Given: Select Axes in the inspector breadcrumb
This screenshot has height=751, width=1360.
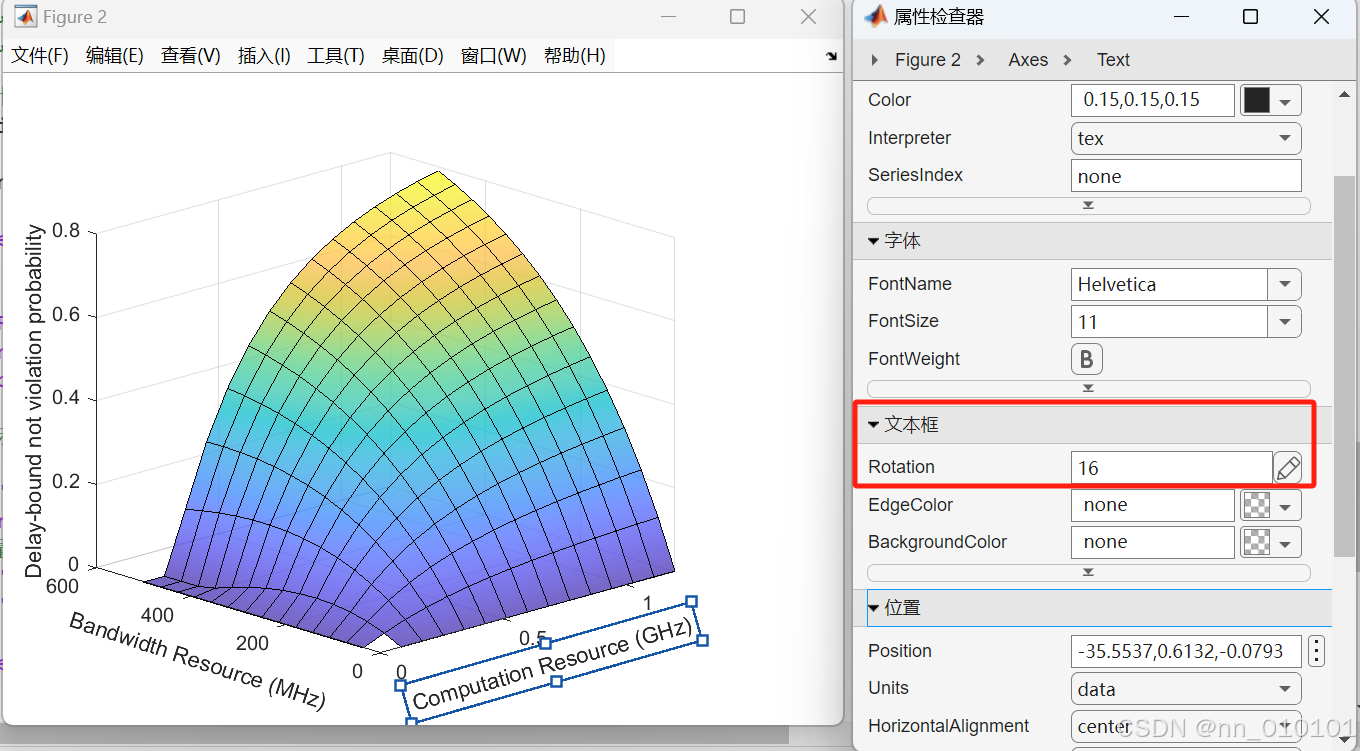Looking at the screenshot, I should coord(1028,60).
